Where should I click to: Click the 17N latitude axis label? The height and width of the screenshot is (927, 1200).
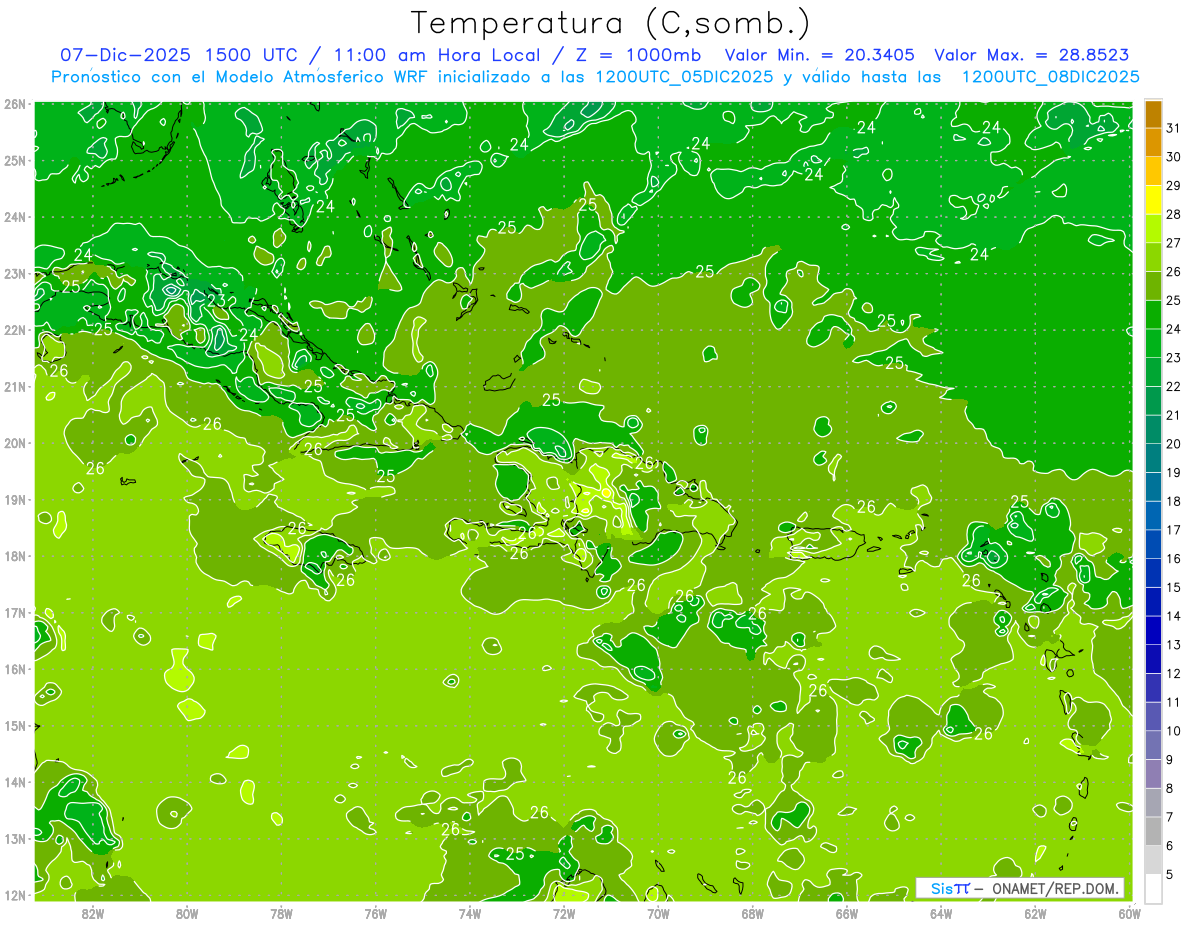tap(15, 612)
